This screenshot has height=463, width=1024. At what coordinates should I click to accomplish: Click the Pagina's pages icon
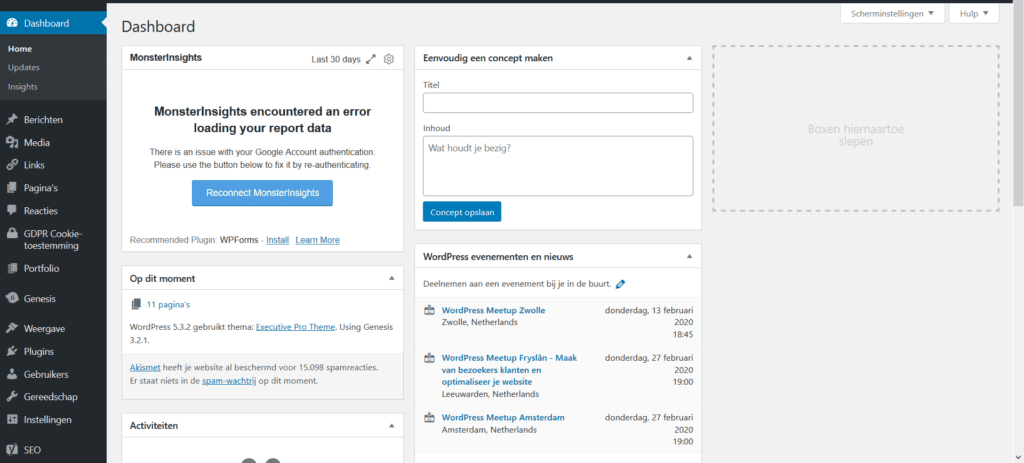click(x=12, y=188)
